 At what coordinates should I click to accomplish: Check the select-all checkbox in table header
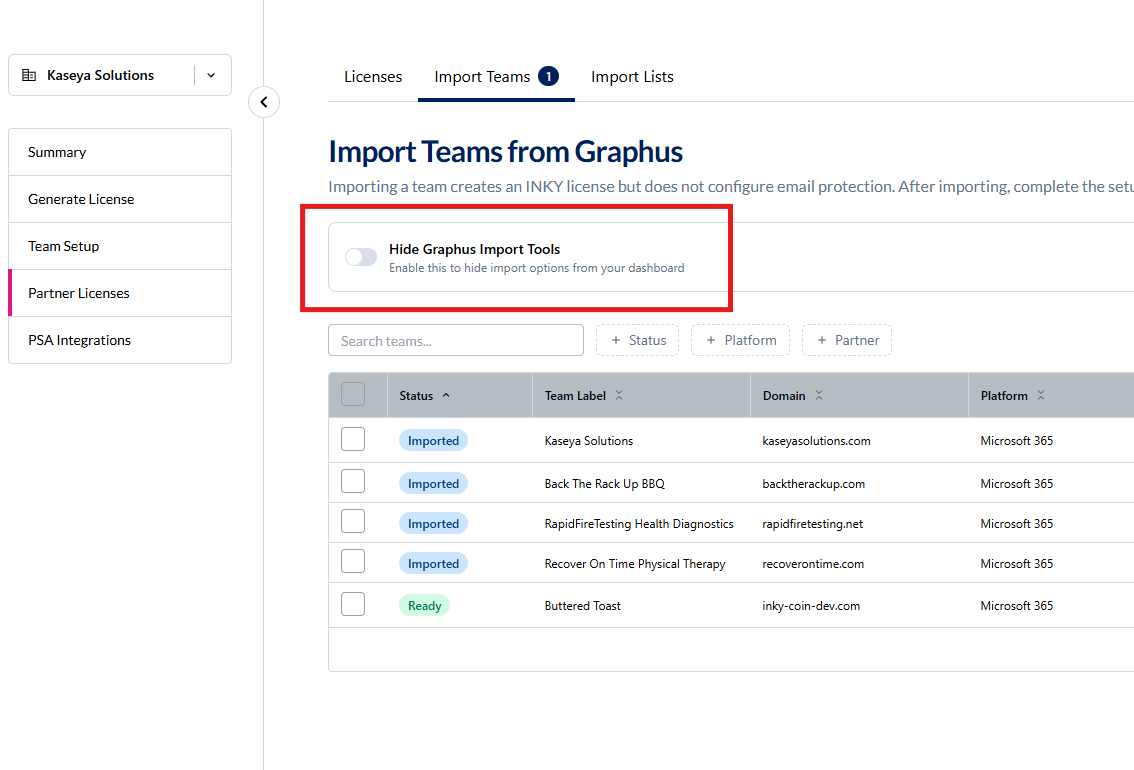click(x=353, y=394)
